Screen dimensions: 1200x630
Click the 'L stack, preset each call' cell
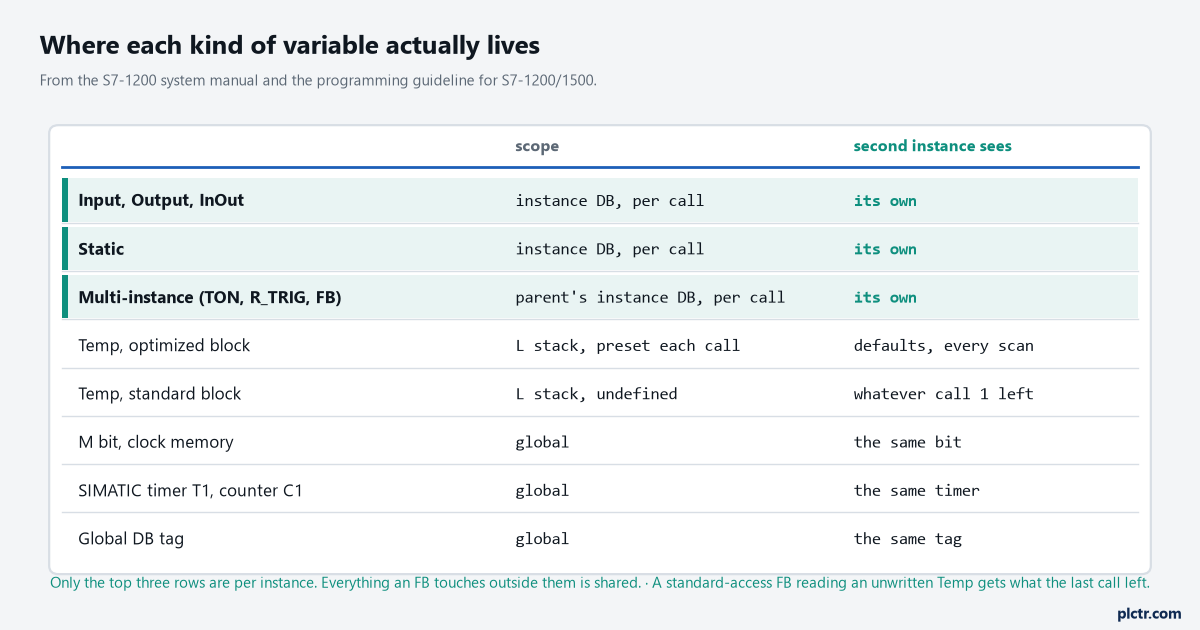pyautogui.click(x=628, y=346)
